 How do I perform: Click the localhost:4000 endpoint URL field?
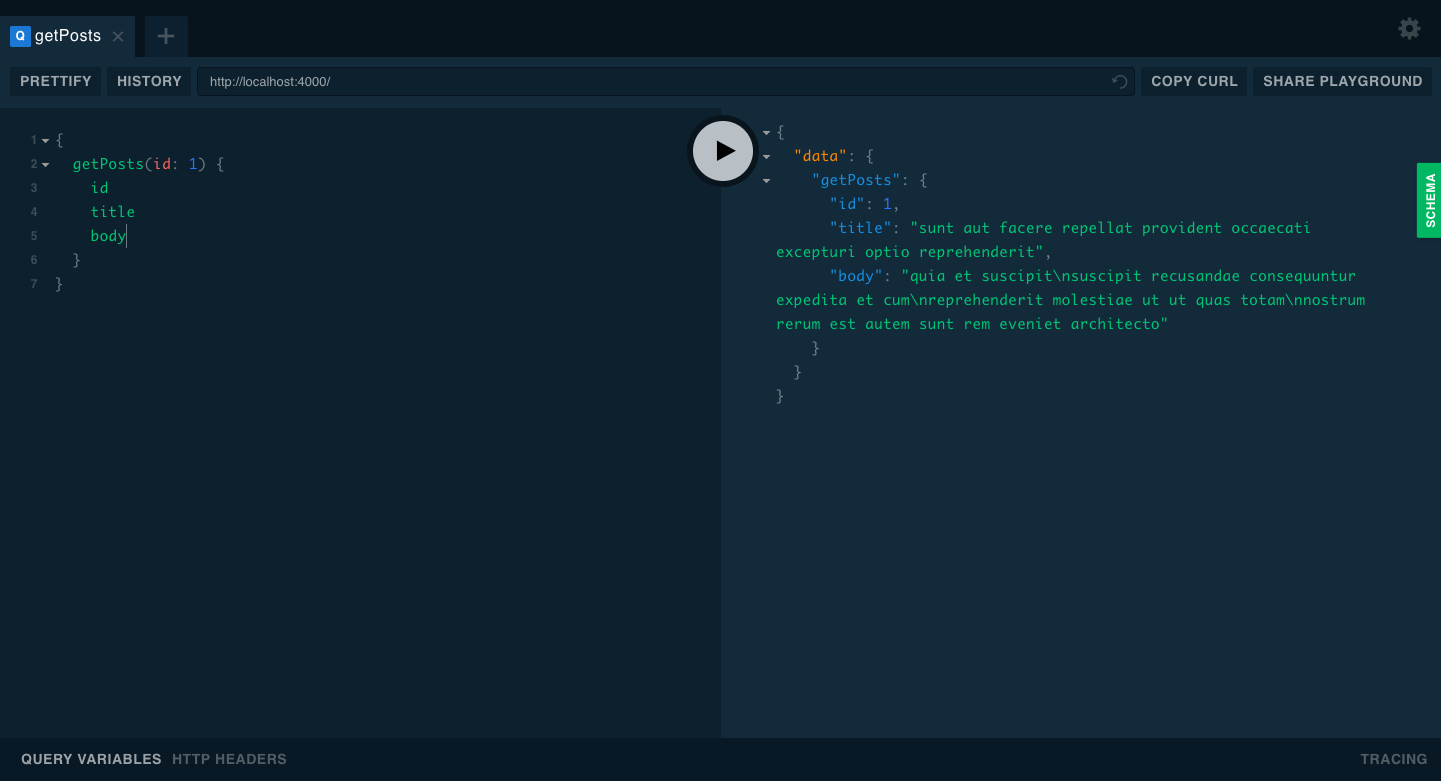click(650, 82)
